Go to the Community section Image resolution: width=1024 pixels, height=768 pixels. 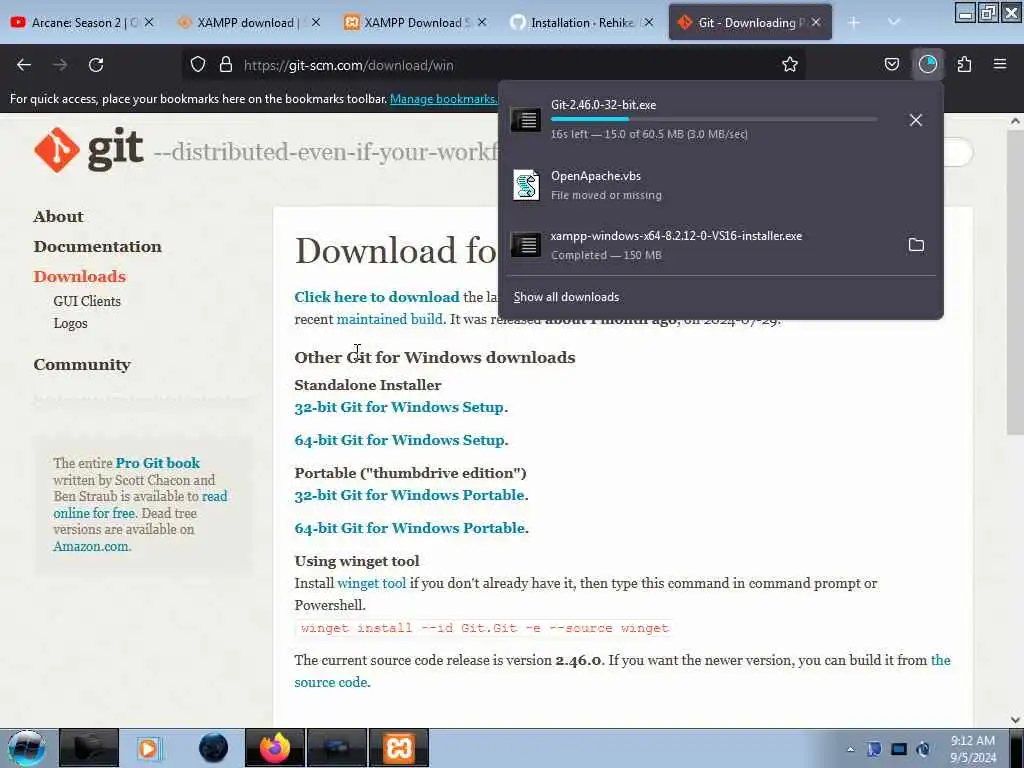(82, 364)
